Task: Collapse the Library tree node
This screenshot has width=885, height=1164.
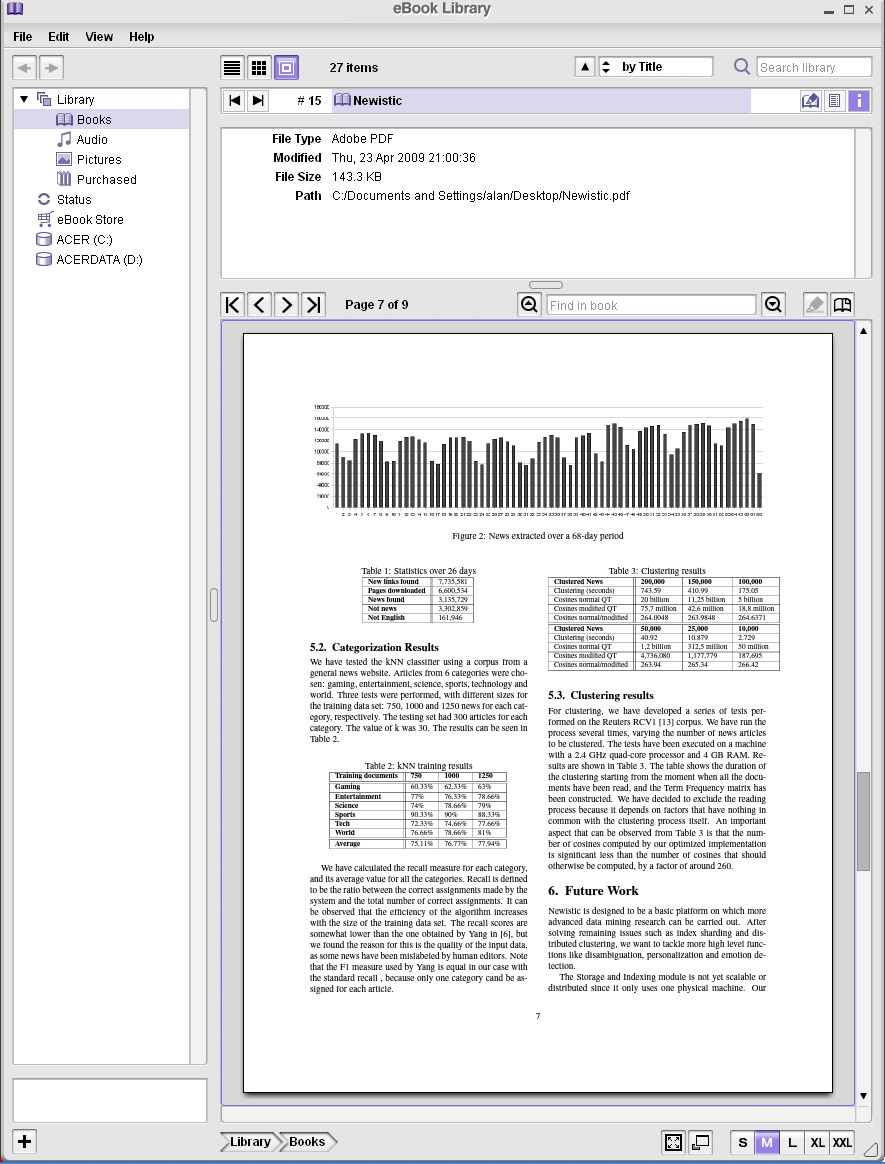Action: click(x=24, y=99)
